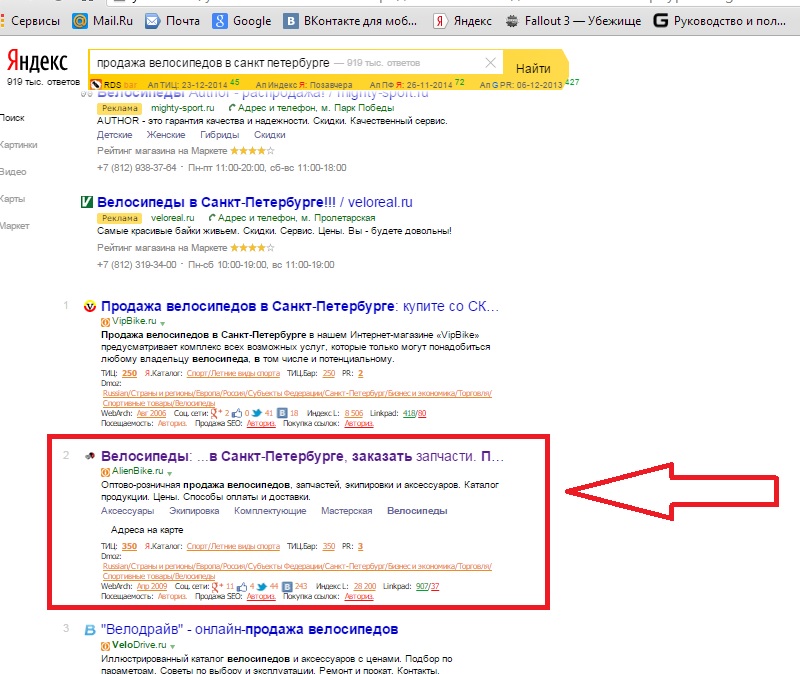Open the Сервисы apps bookmark
This screenshot has width=800, height=674.
[x=31, y=21]
